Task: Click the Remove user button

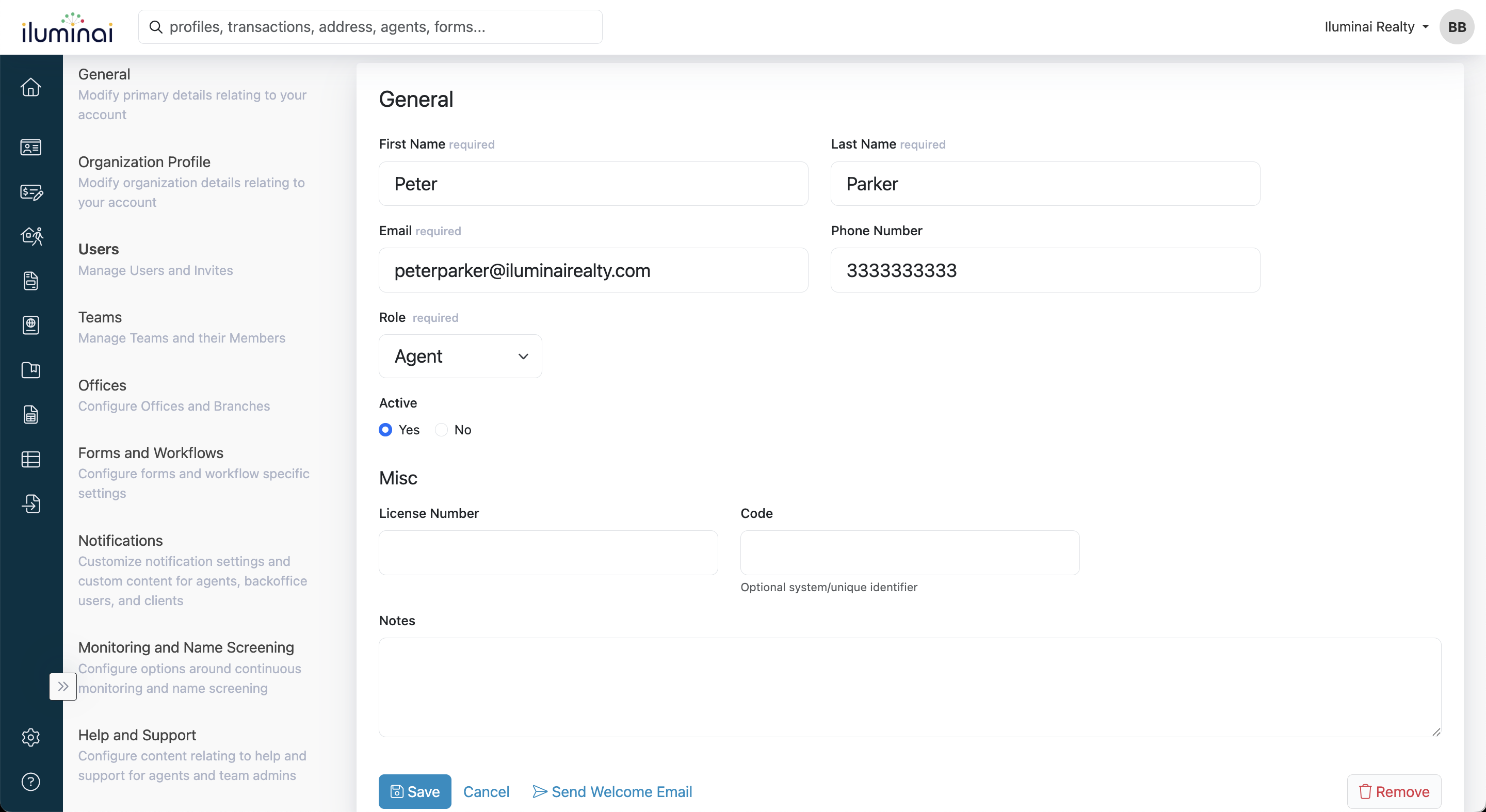Action: [x=1394, y=791]
